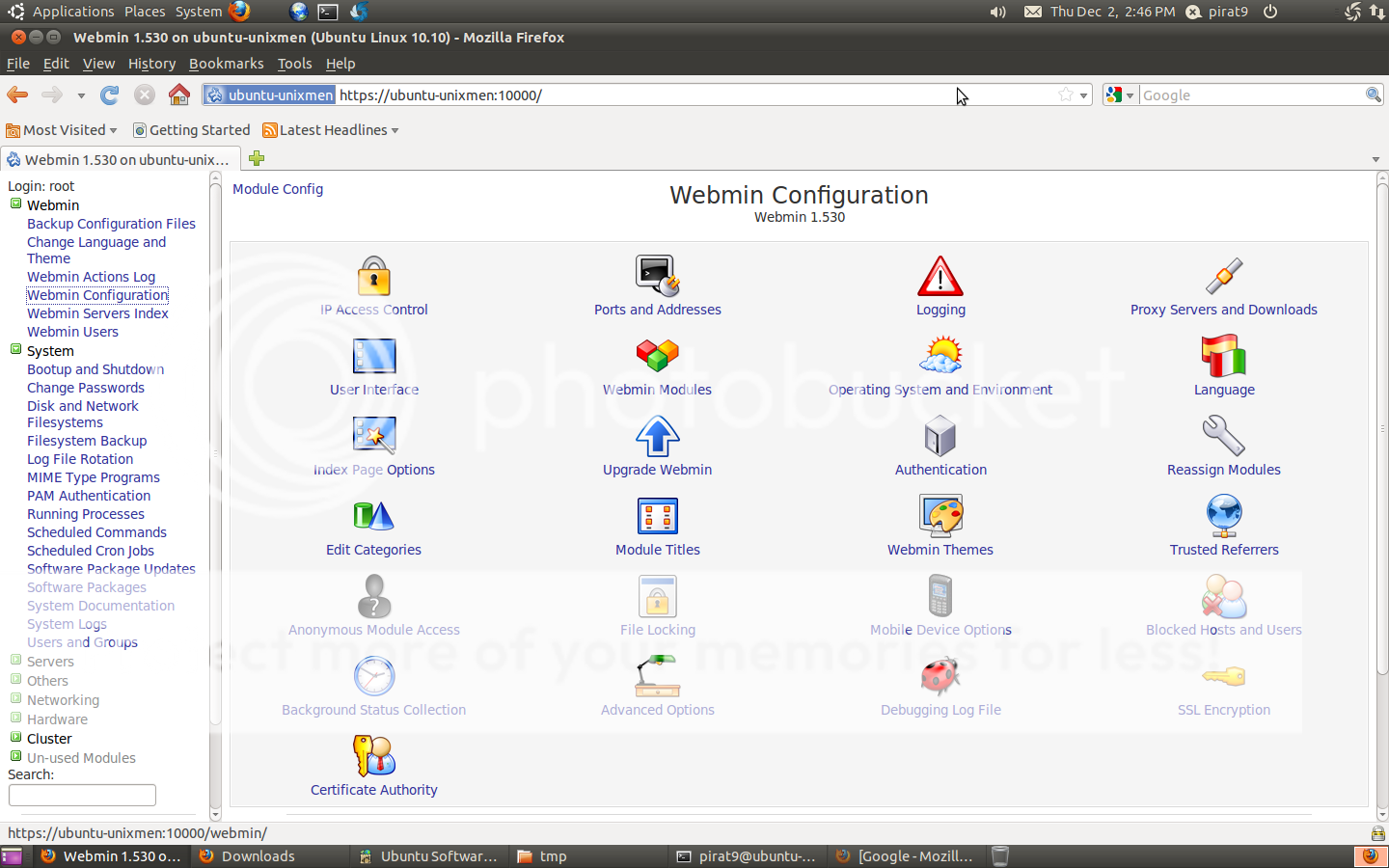Open Bootup and Shutdown link

tap(95, 369)
